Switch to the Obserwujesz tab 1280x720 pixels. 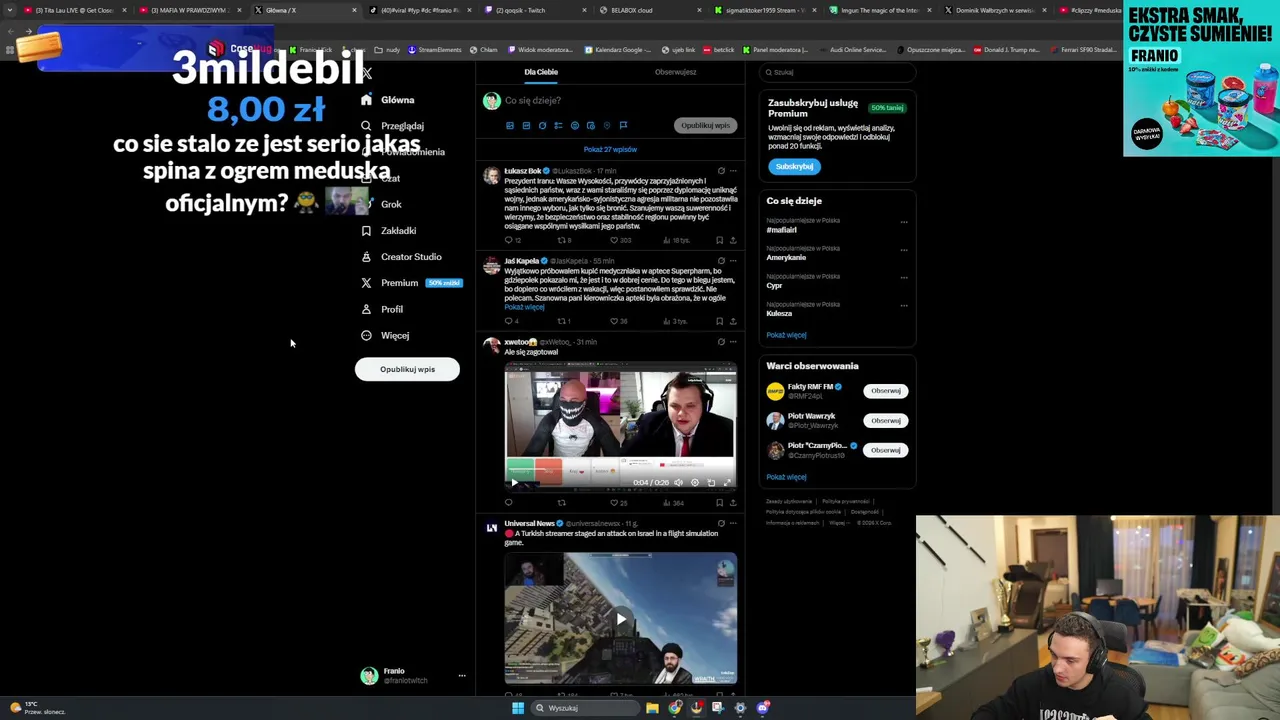pyautogui.click(x=675, y=72)
